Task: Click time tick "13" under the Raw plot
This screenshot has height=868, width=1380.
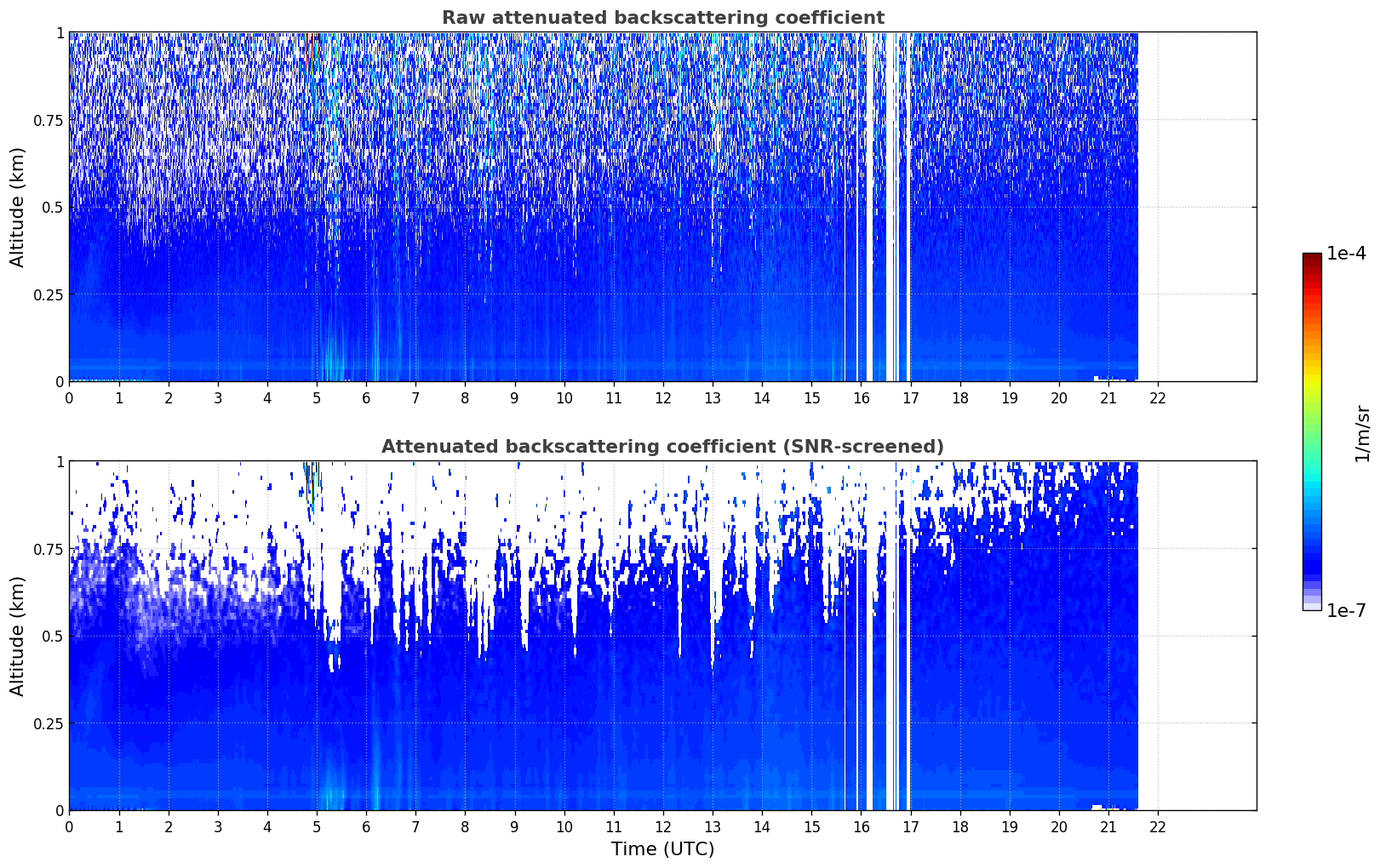Action: click(713, 397)
